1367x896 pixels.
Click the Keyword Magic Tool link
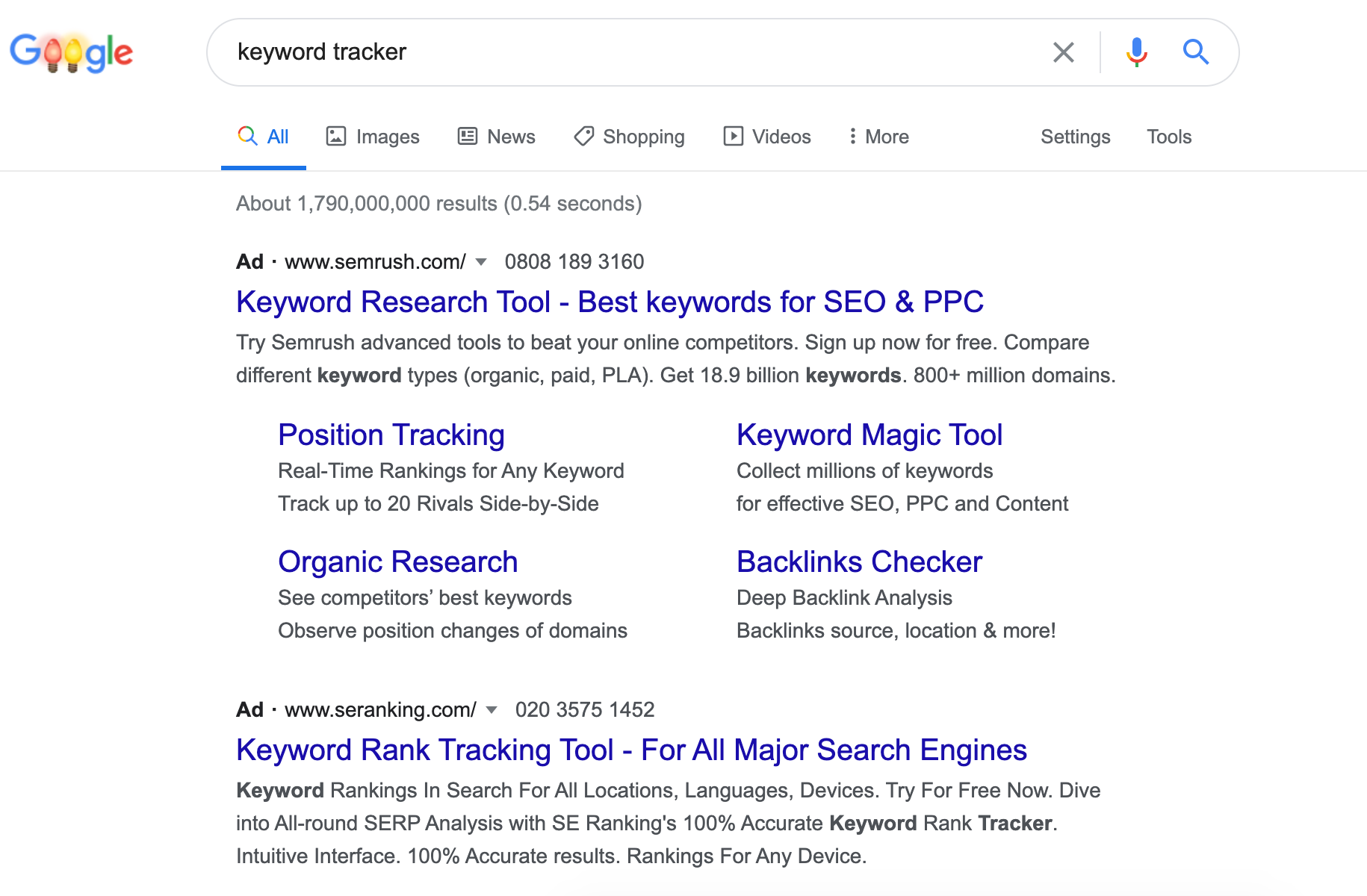pos(869,434)
